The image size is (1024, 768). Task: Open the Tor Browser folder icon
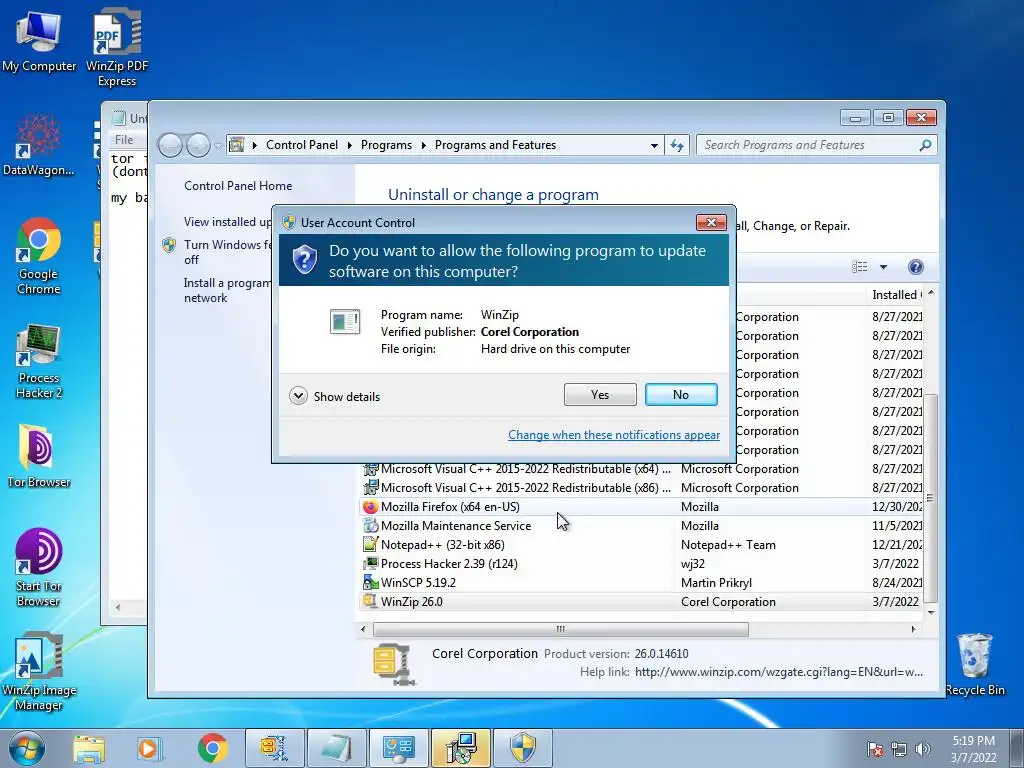39,456
